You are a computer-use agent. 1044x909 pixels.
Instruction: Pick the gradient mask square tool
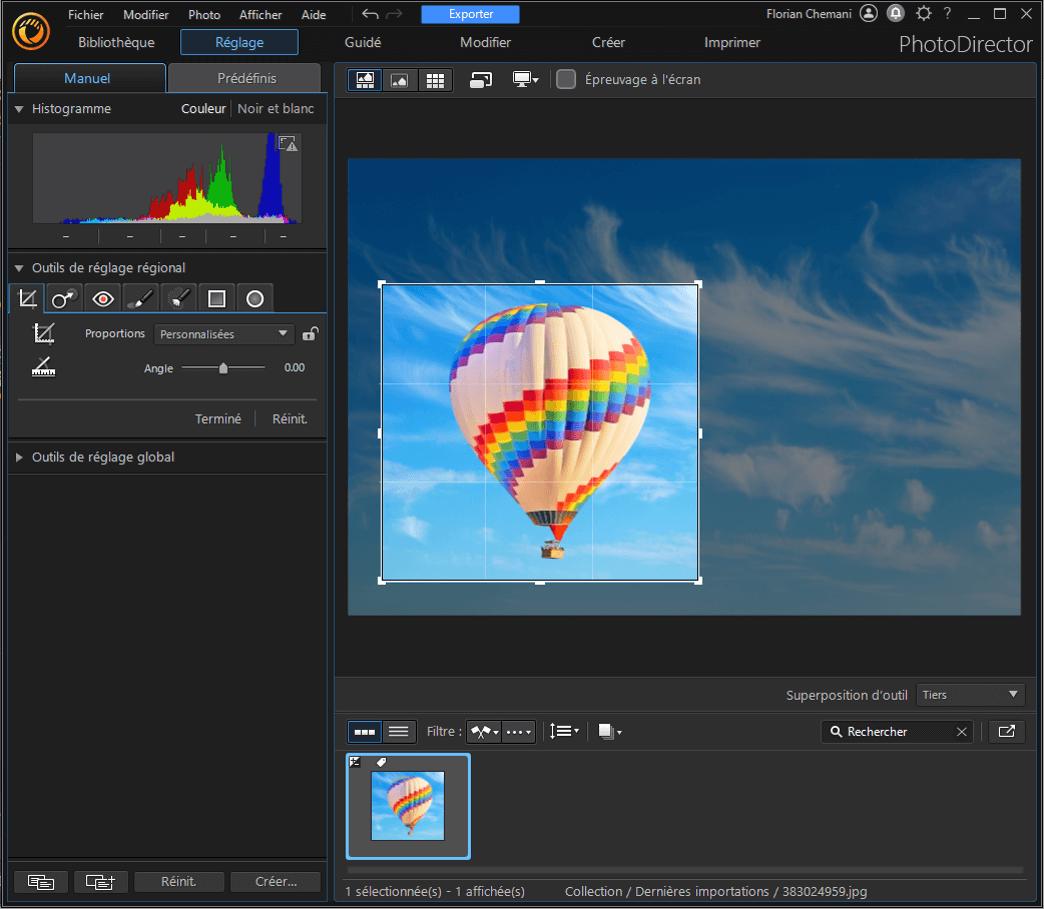217,298
